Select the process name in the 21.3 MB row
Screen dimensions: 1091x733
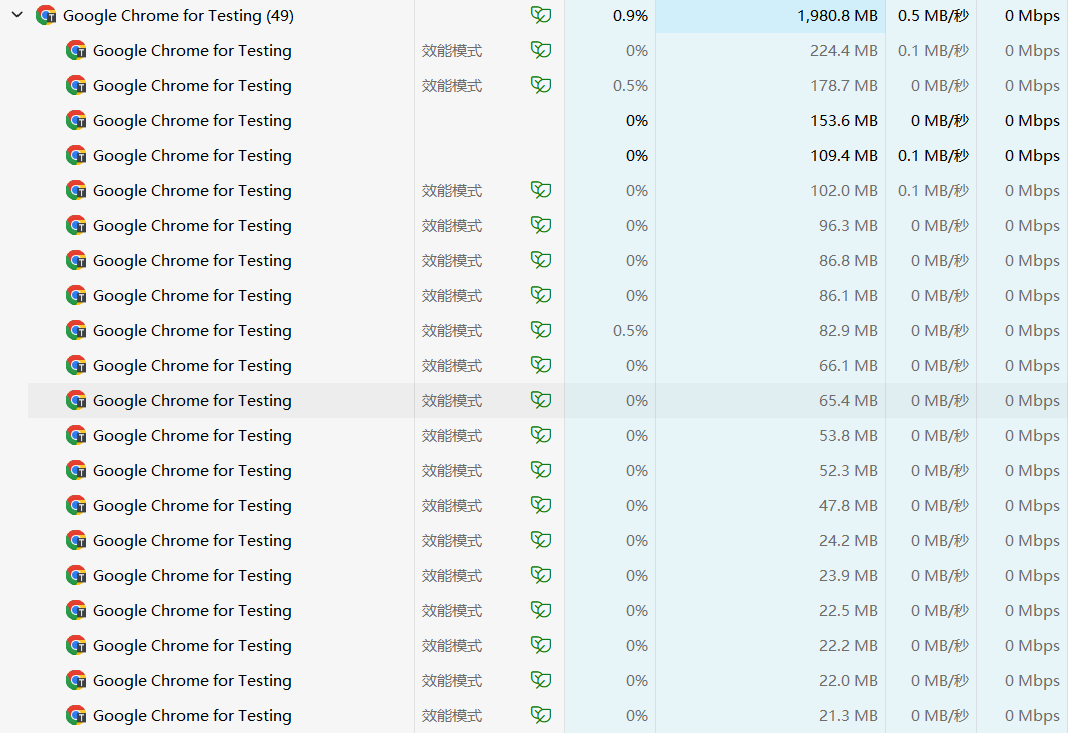coord(192,715)
